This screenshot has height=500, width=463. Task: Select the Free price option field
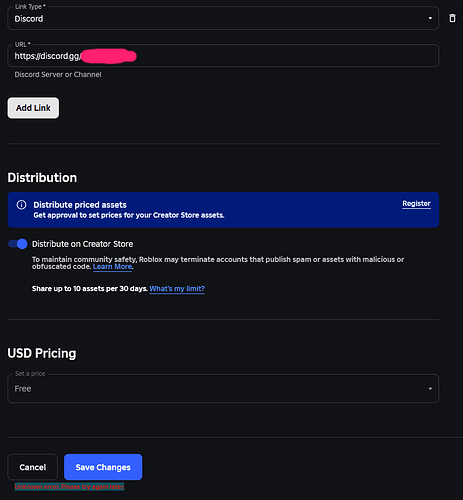[x=223, y=389]
